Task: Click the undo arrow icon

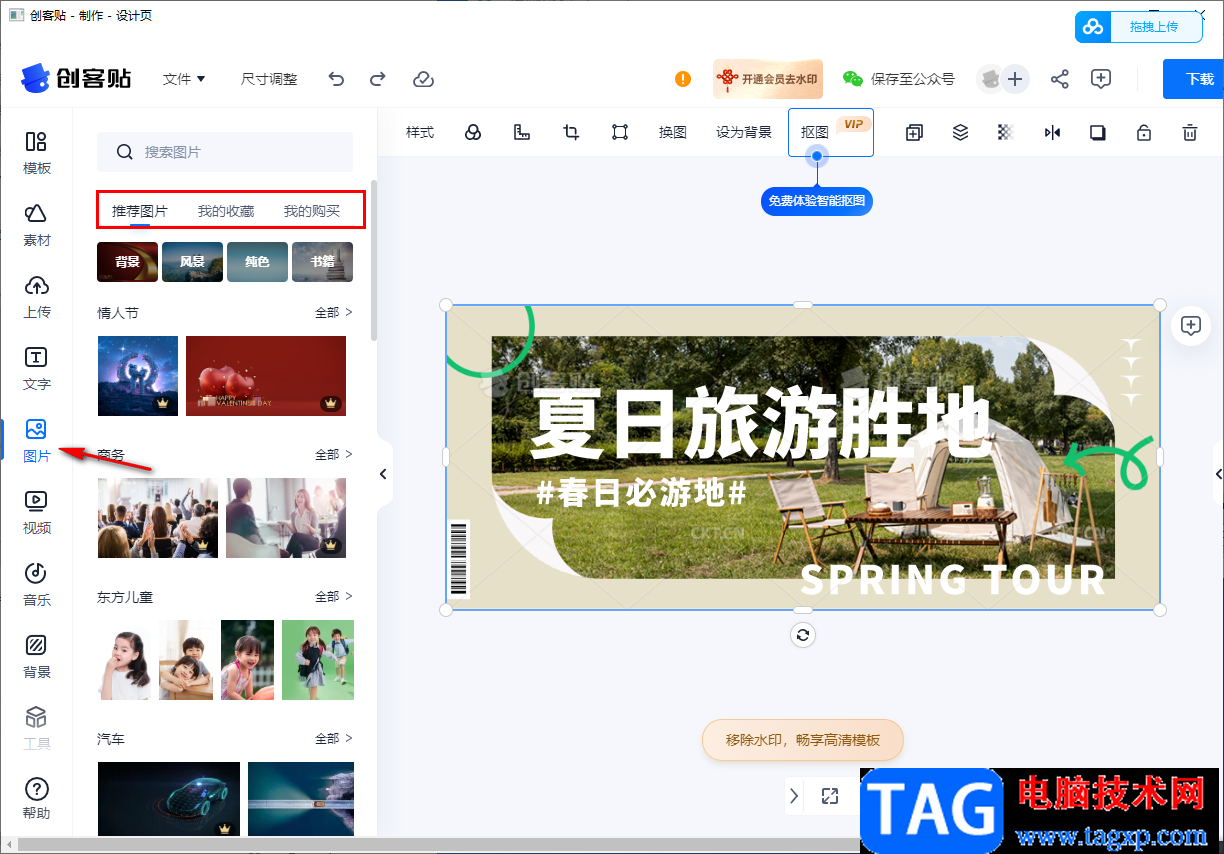Action: coord(336,79)
